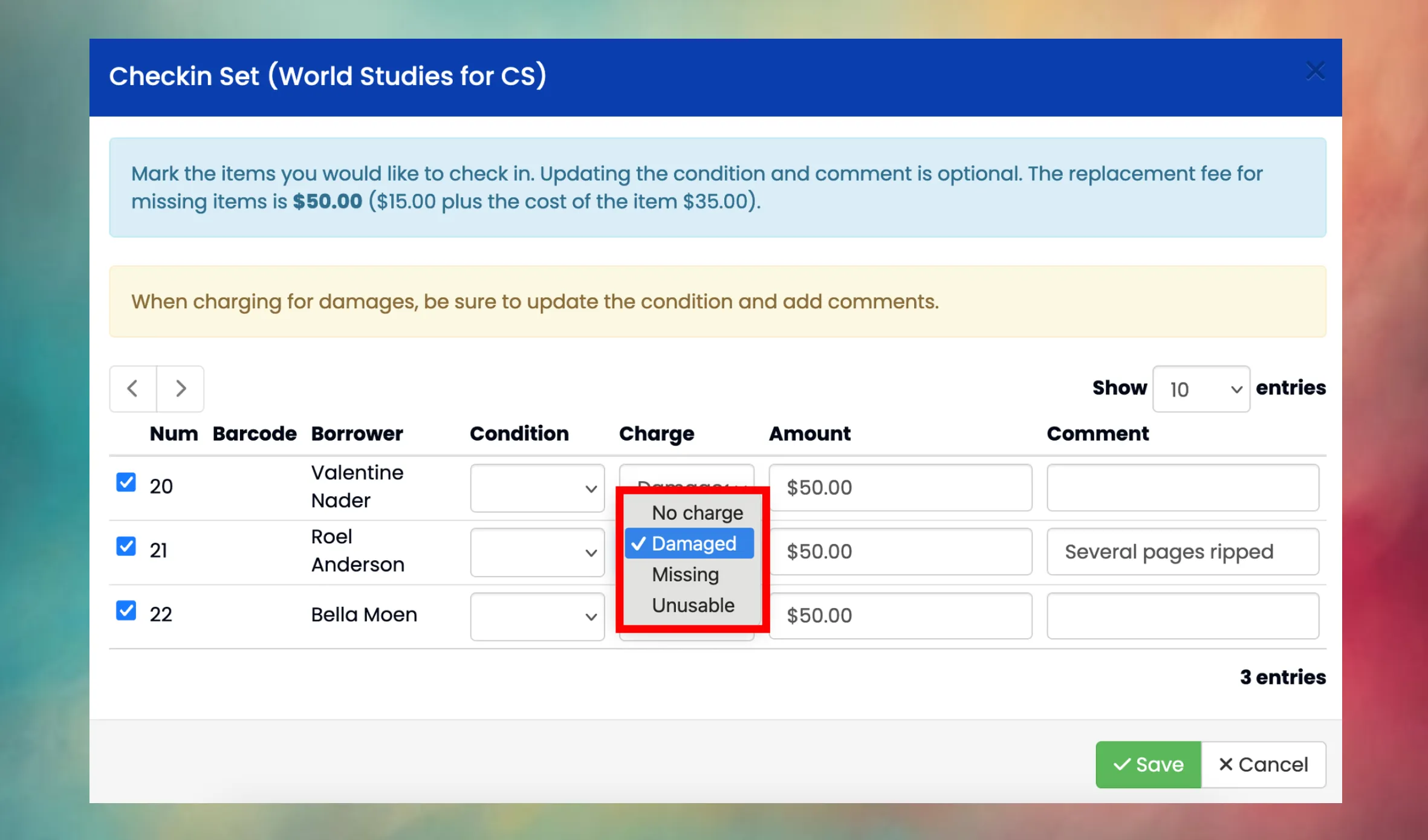This screenshot has height=840, width=1428.
Task: Save the check-in changes
Action: [x=1148, y=764]
